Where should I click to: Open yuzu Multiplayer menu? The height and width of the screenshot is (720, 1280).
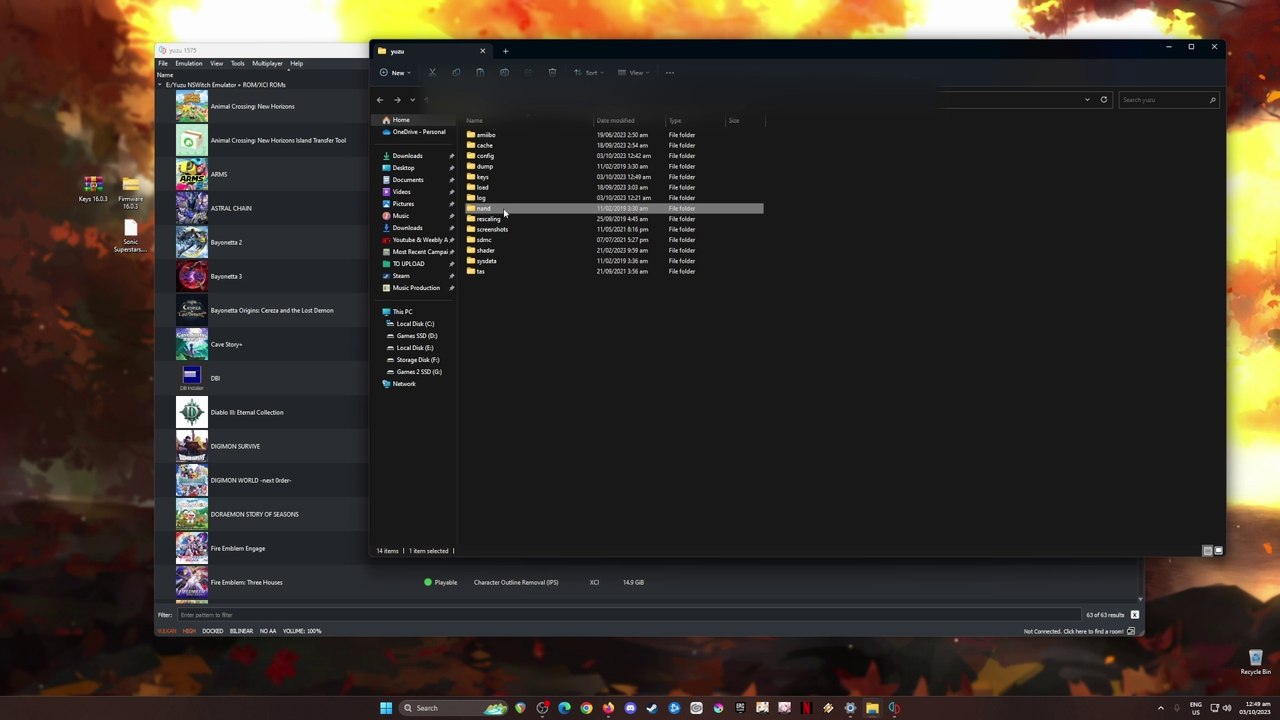click(267, 63)
